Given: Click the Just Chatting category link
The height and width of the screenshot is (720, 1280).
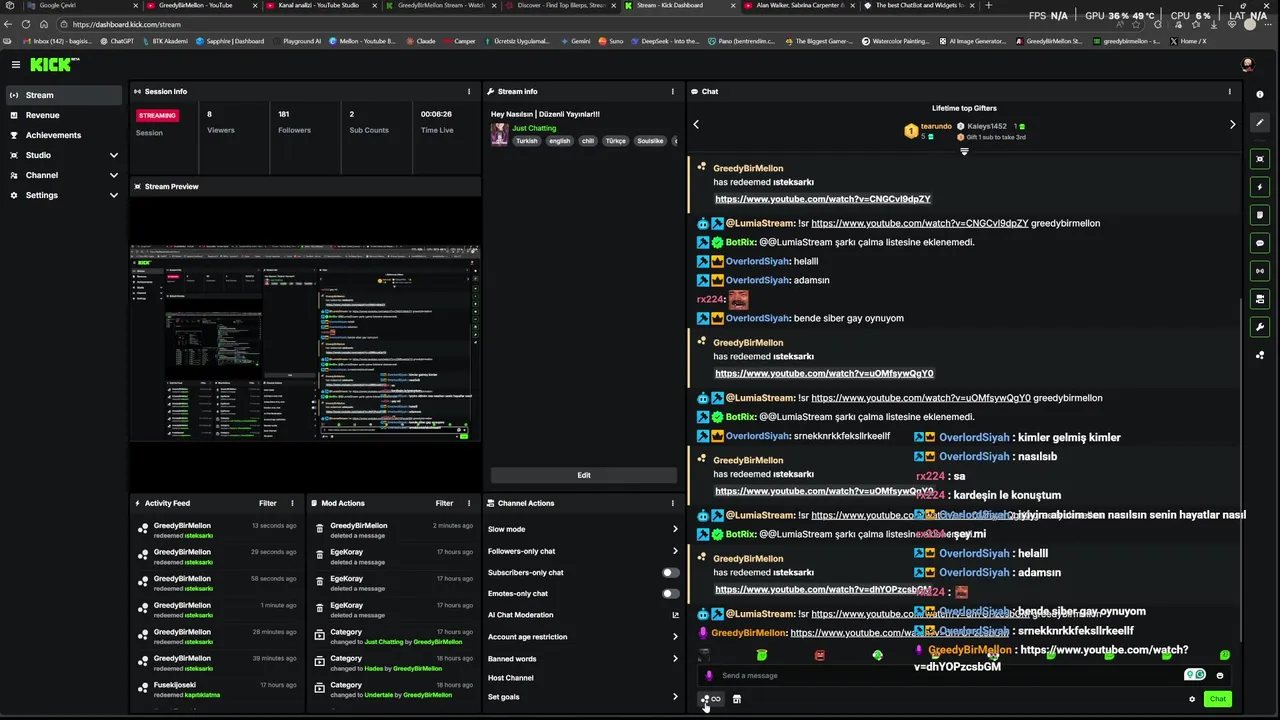Looking at the screenshot, I should coord(534,128).
